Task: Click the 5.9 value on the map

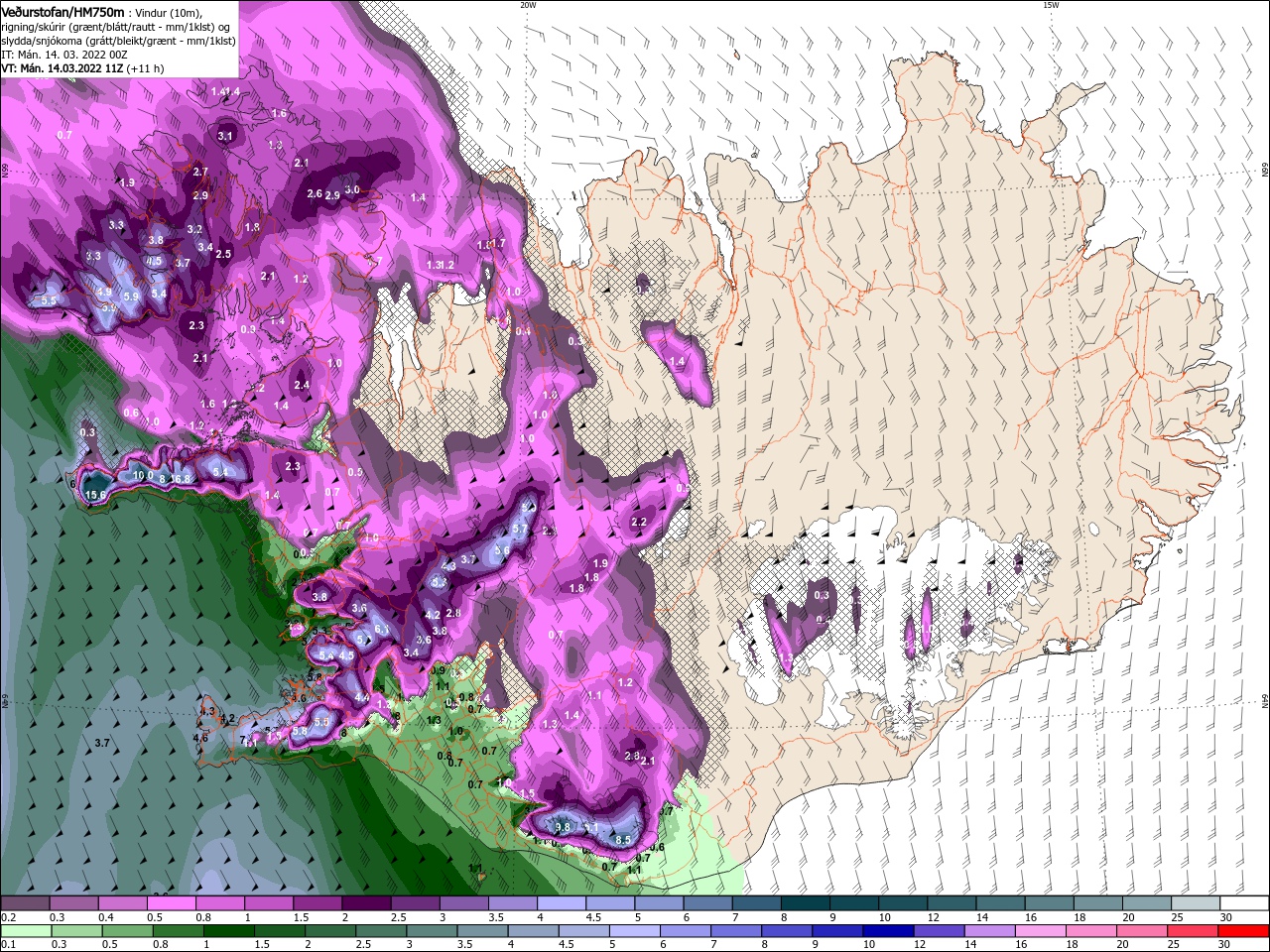Action: click(x=131, y=297)
